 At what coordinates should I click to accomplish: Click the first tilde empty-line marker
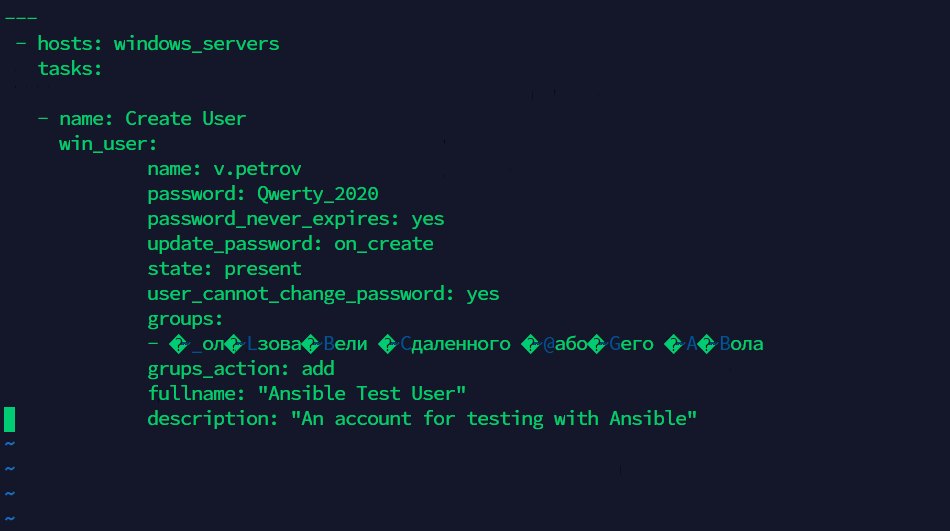(10, 443)
